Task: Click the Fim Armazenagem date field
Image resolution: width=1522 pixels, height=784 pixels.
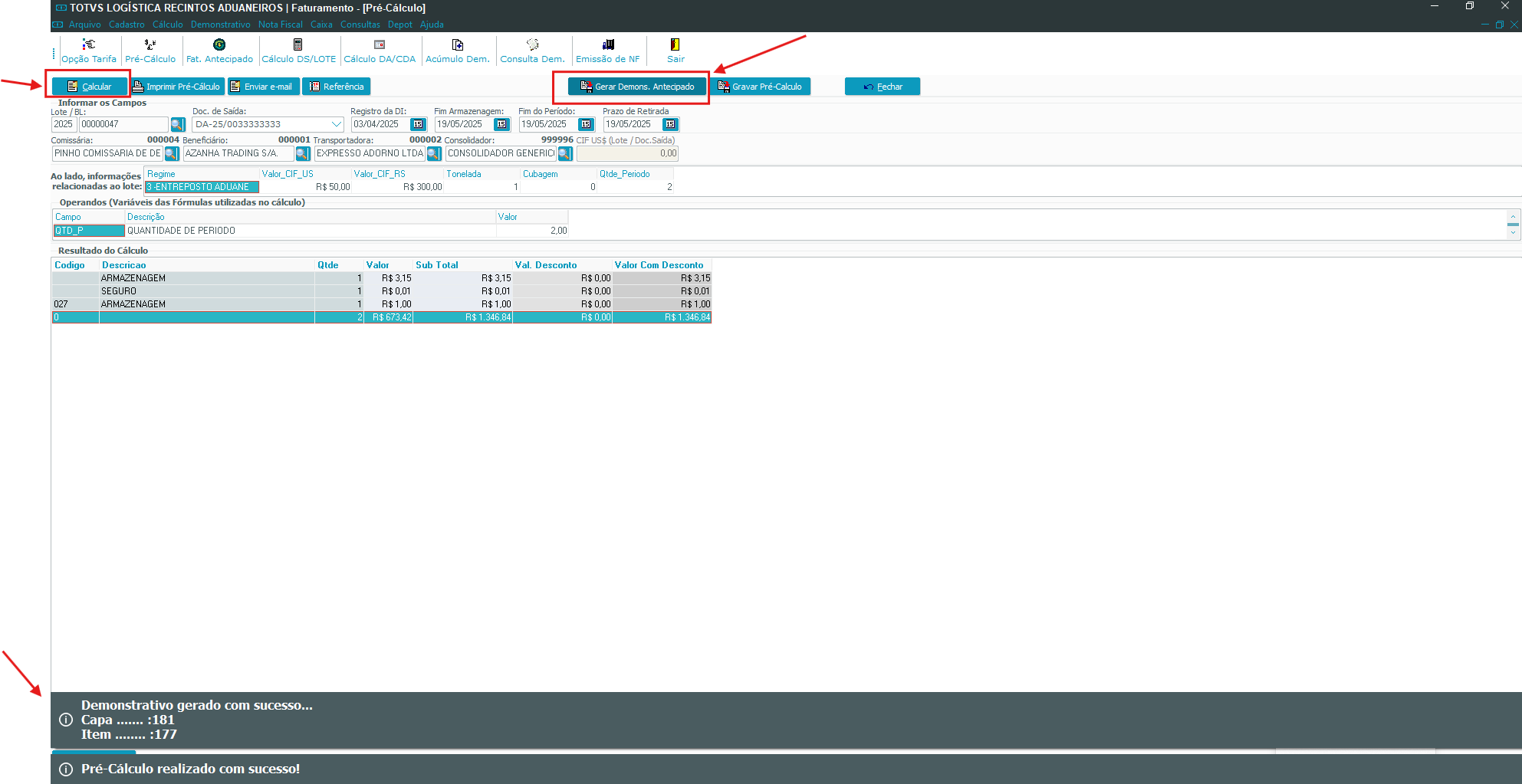Action: point(464,124)
